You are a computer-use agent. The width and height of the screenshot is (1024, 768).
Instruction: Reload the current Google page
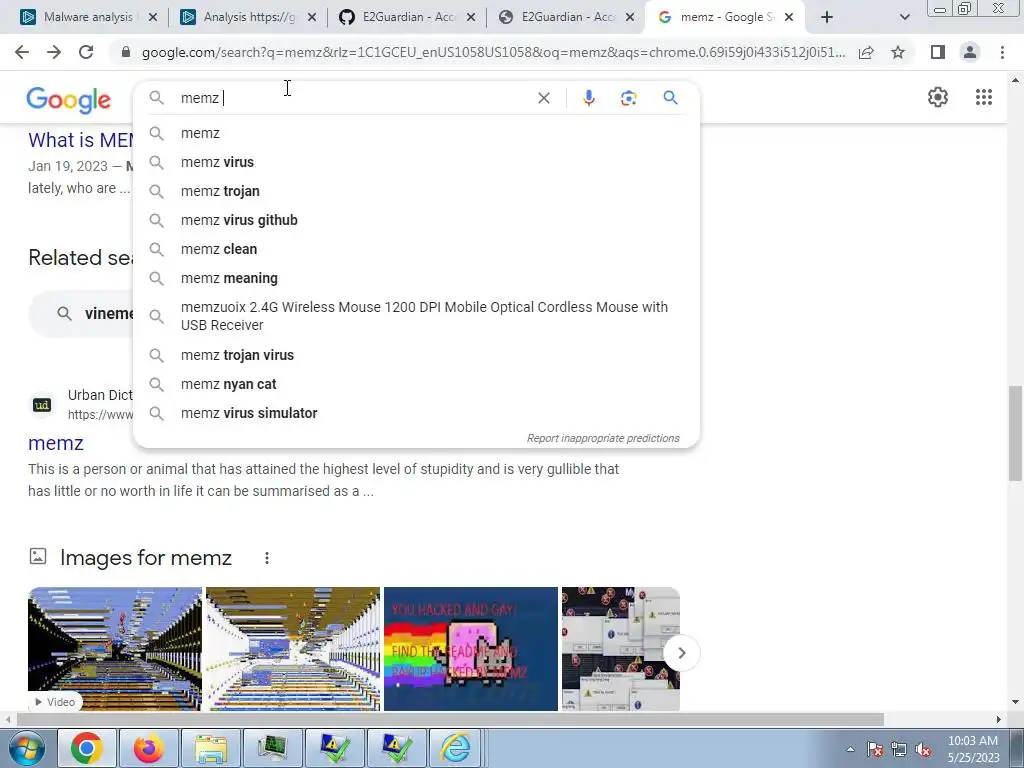86,52
